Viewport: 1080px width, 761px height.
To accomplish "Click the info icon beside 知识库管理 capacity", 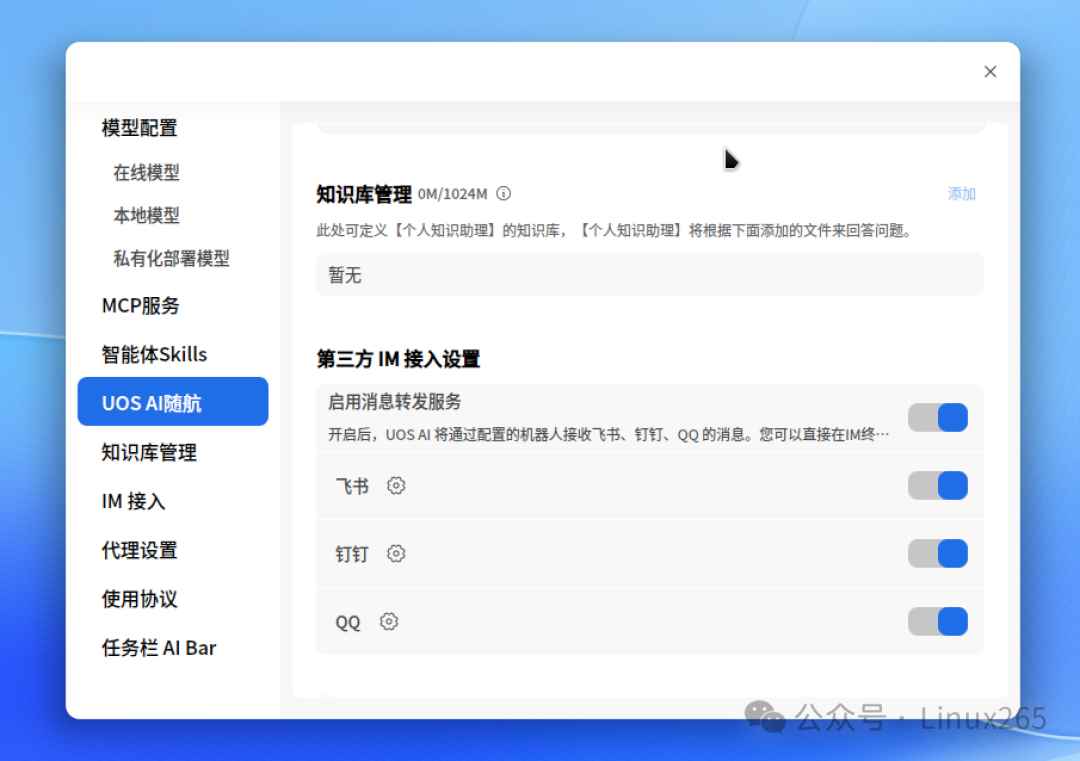I will pos(505,194).
